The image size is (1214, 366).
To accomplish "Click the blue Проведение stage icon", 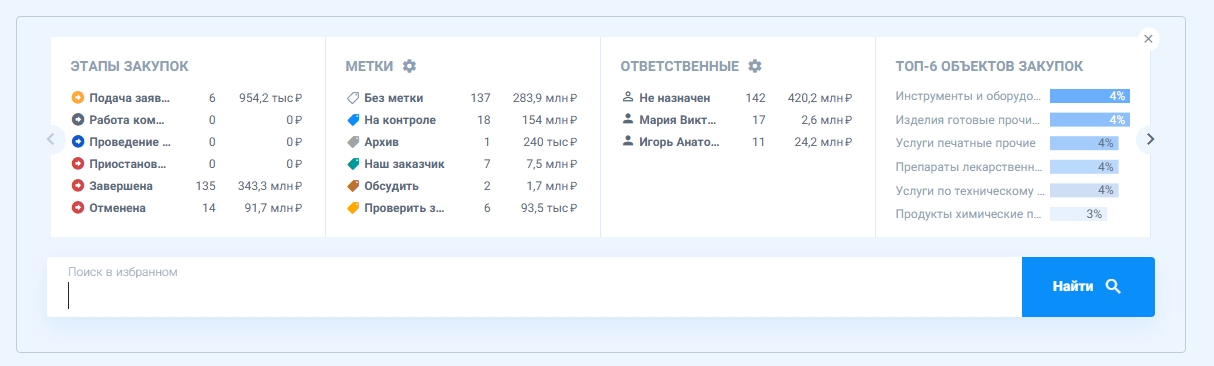I will click(78, 142).
